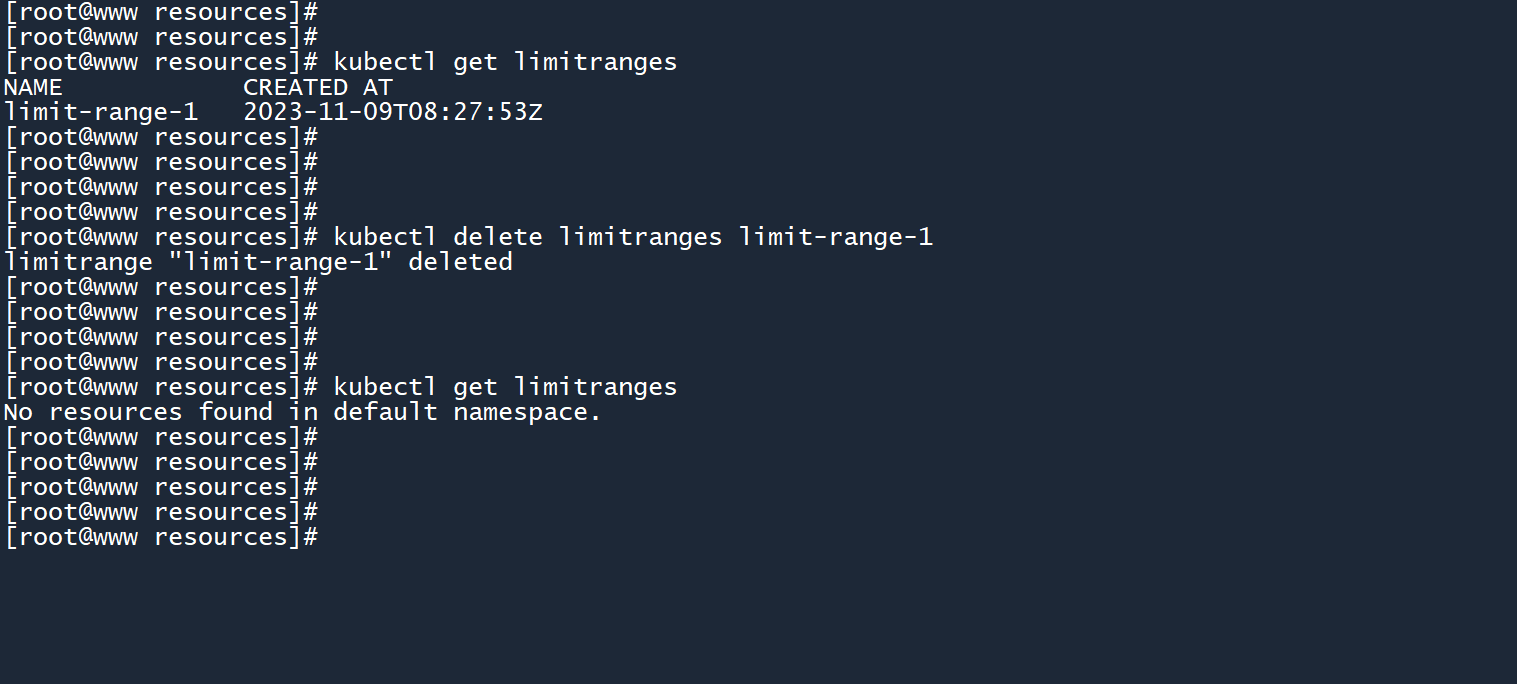The height and width of the screenshot is (684, 1517).
Task: Select limit-range-1 under the NAME column
Action: 101,112
